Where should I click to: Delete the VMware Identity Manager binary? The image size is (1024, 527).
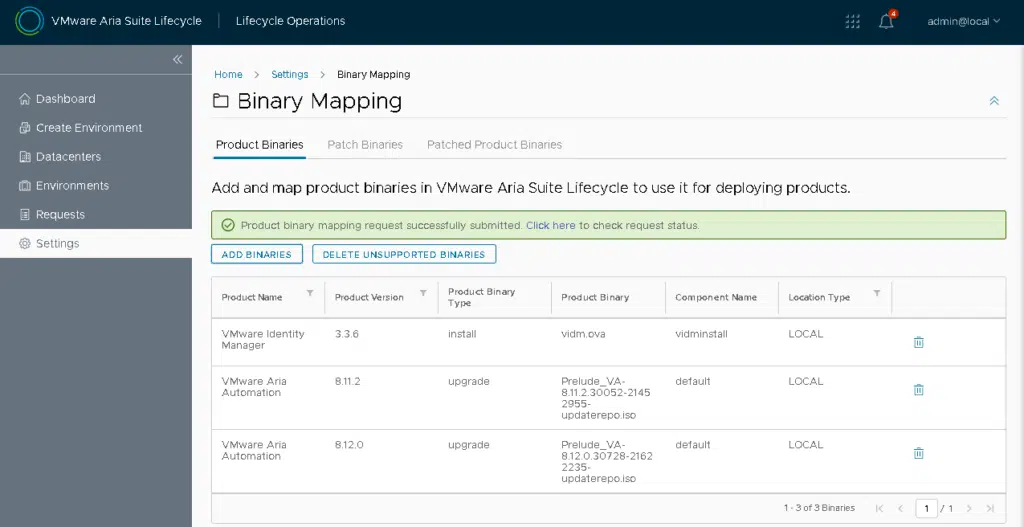click(x=918, y=342)
